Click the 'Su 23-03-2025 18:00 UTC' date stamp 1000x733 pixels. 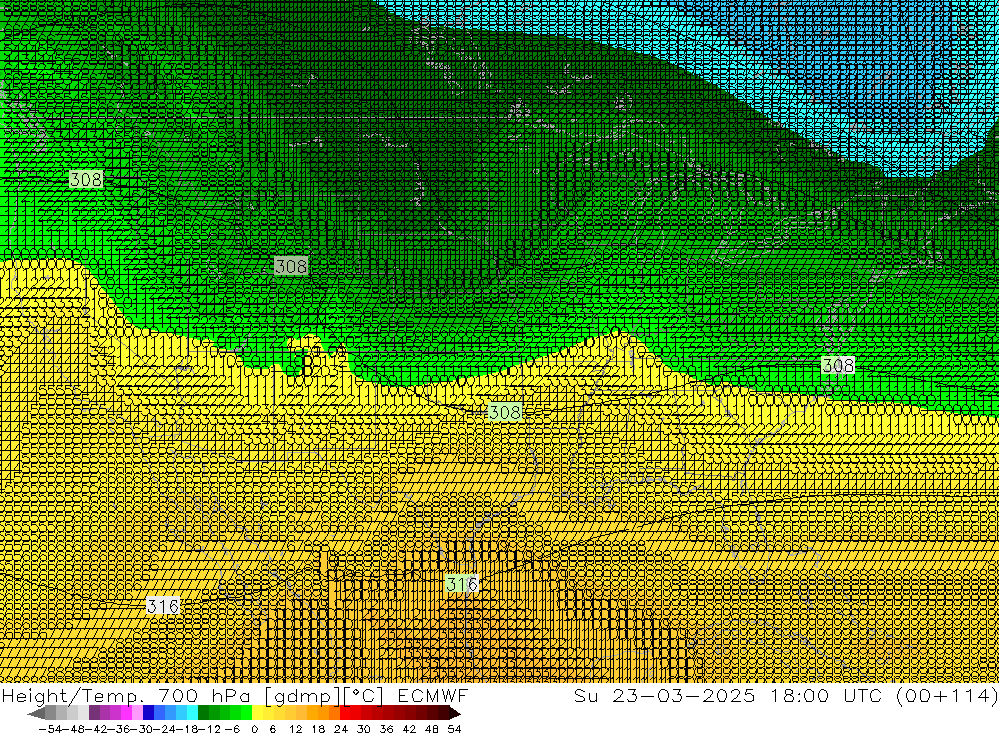(727, 695)
